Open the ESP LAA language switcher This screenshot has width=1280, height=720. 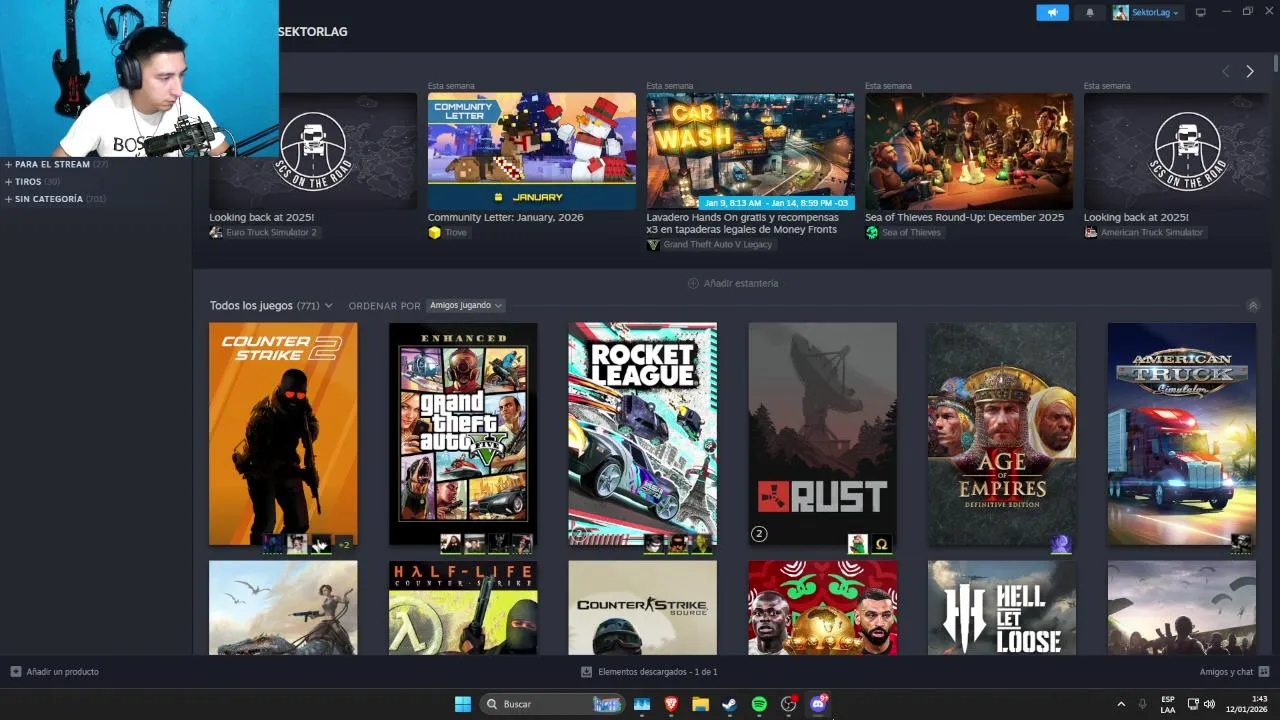pyautogui.click(x=1168, y=704)
